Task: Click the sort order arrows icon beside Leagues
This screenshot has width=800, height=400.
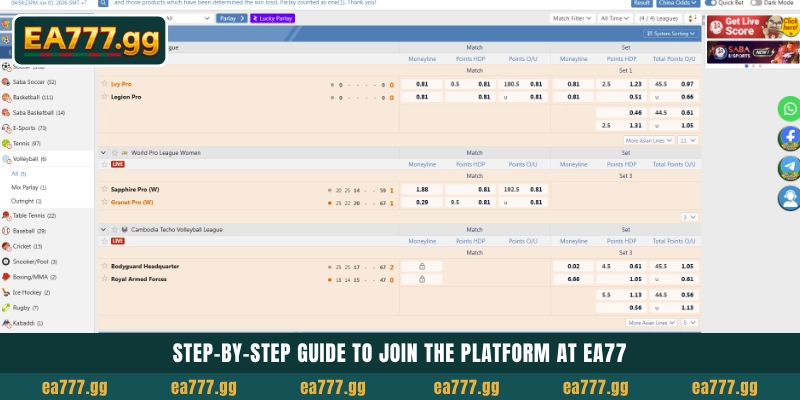Action: 692,18
